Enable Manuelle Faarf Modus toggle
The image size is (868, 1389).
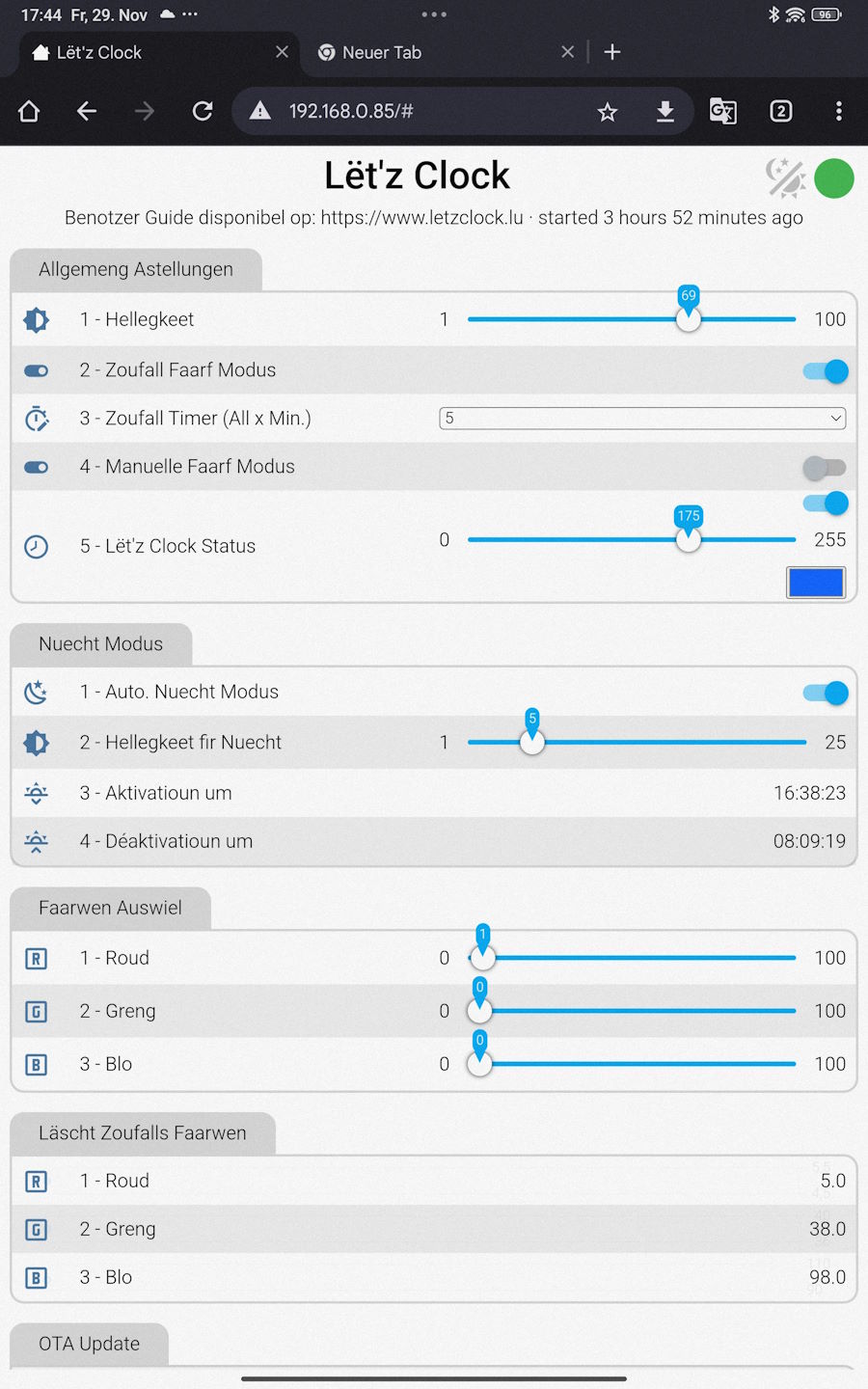(x=825, y=468)
